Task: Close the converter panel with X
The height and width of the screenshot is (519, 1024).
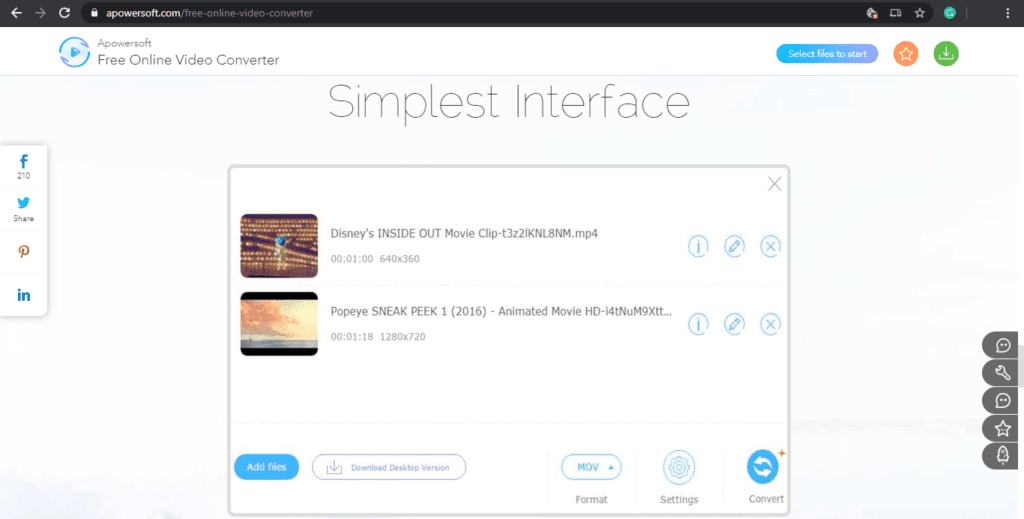Action: tap(775, 183)
